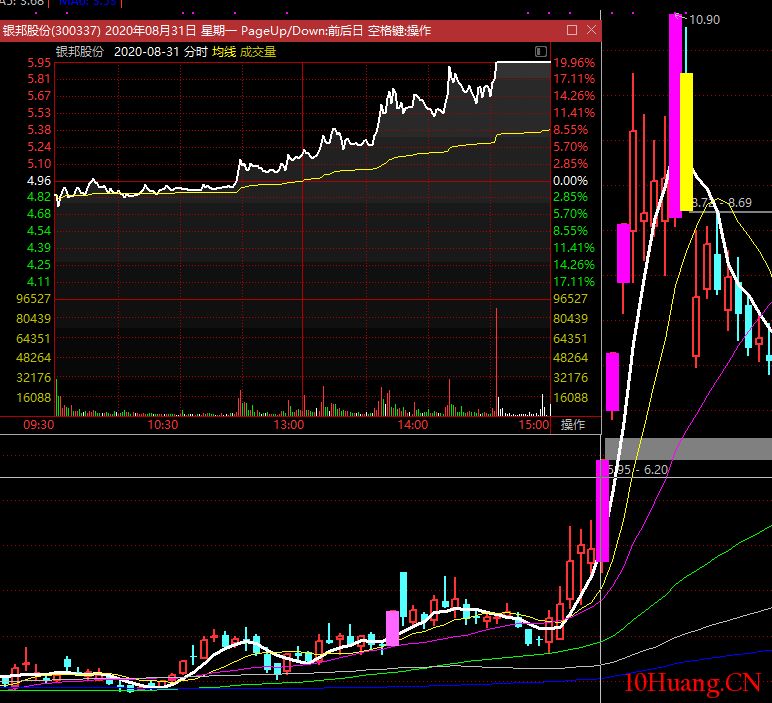Click the 15:00 time axis label

point(534,425)
